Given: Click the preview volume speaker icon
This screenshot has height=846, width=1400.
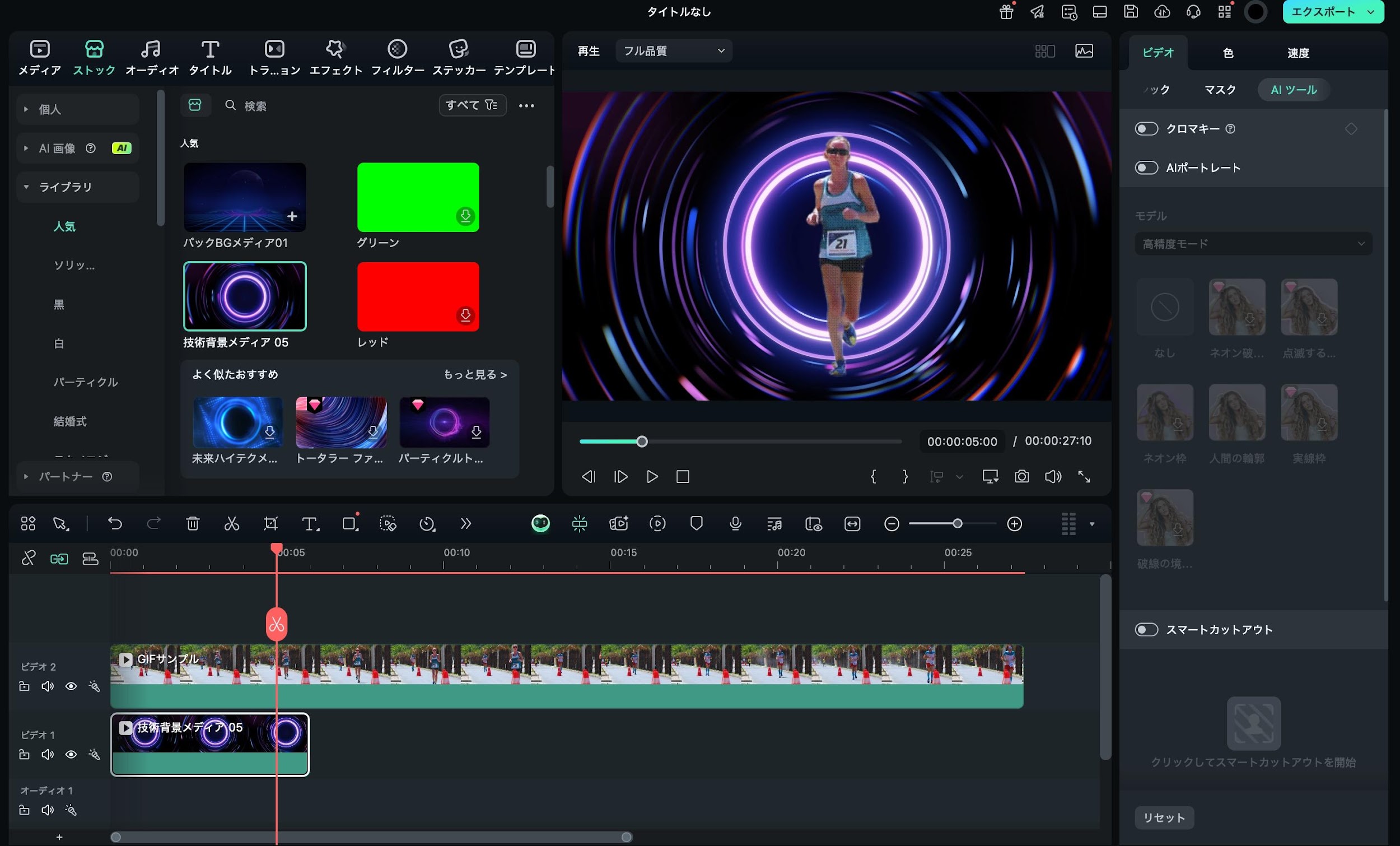Looking at the screenshot, I should (1053, 476).
